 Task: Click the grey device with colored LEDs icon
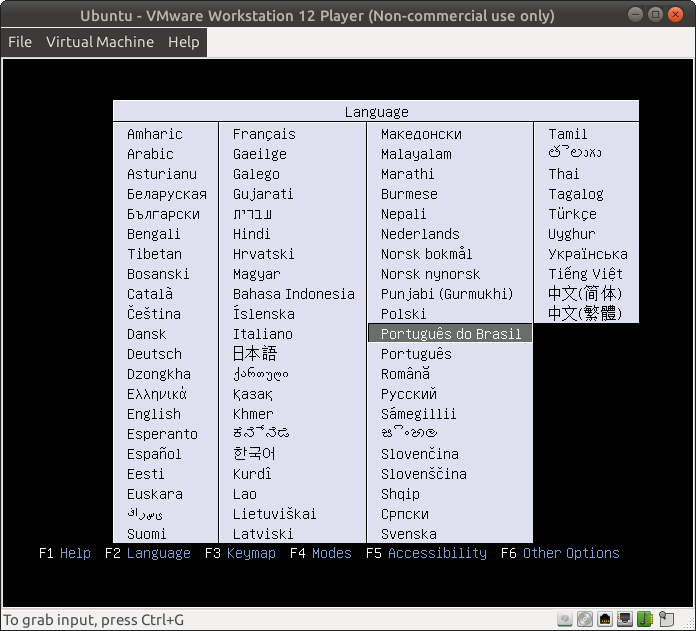[x=625, y=619]
